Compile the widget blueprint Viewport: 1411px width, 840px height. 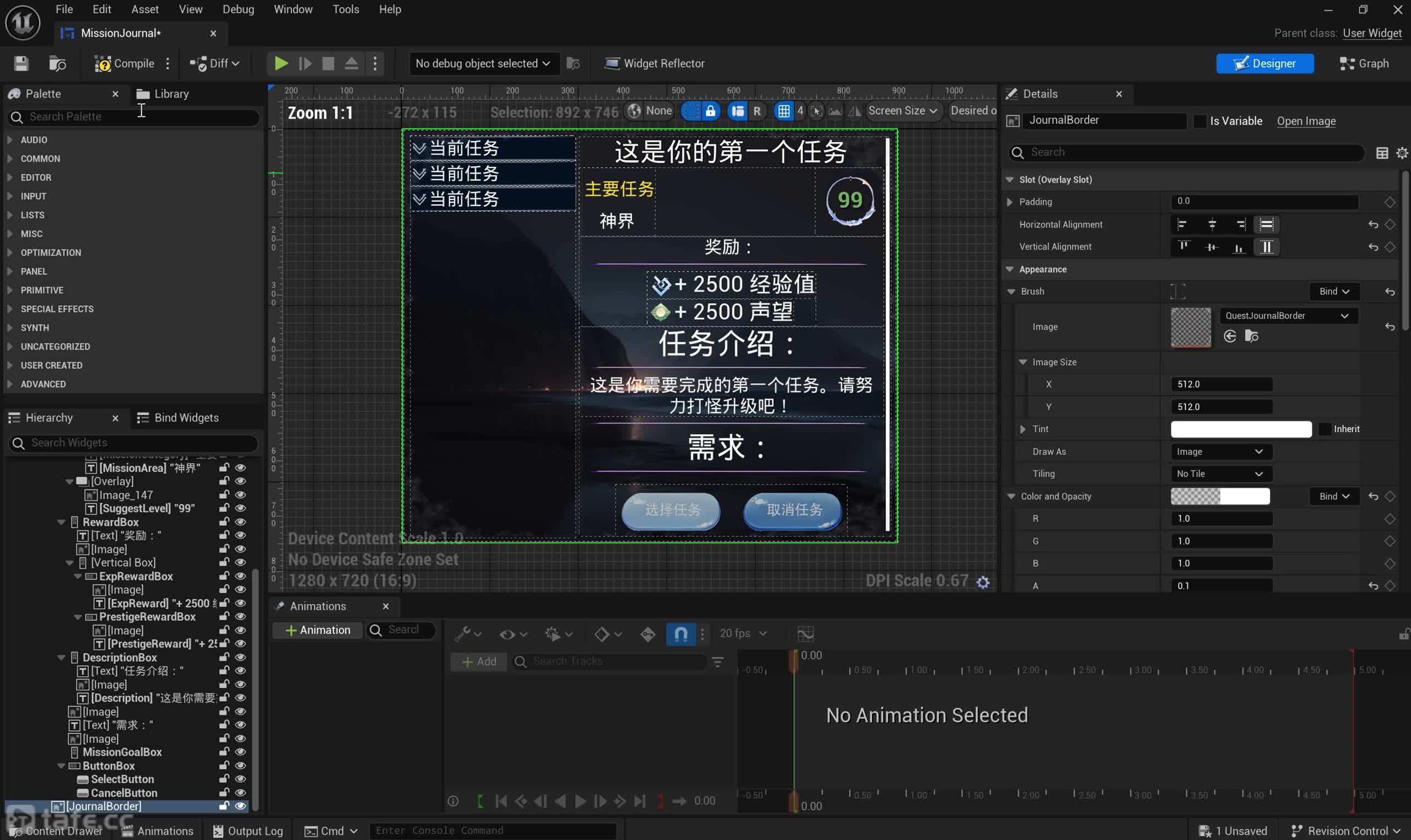[x=124, y=63]
